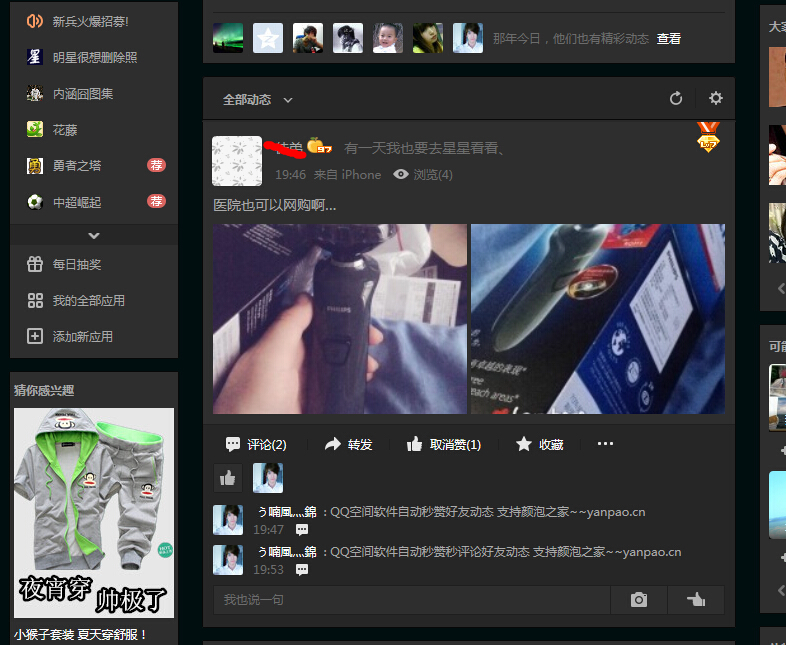Open the 全部动态 dropdown filter

(257, 100)
